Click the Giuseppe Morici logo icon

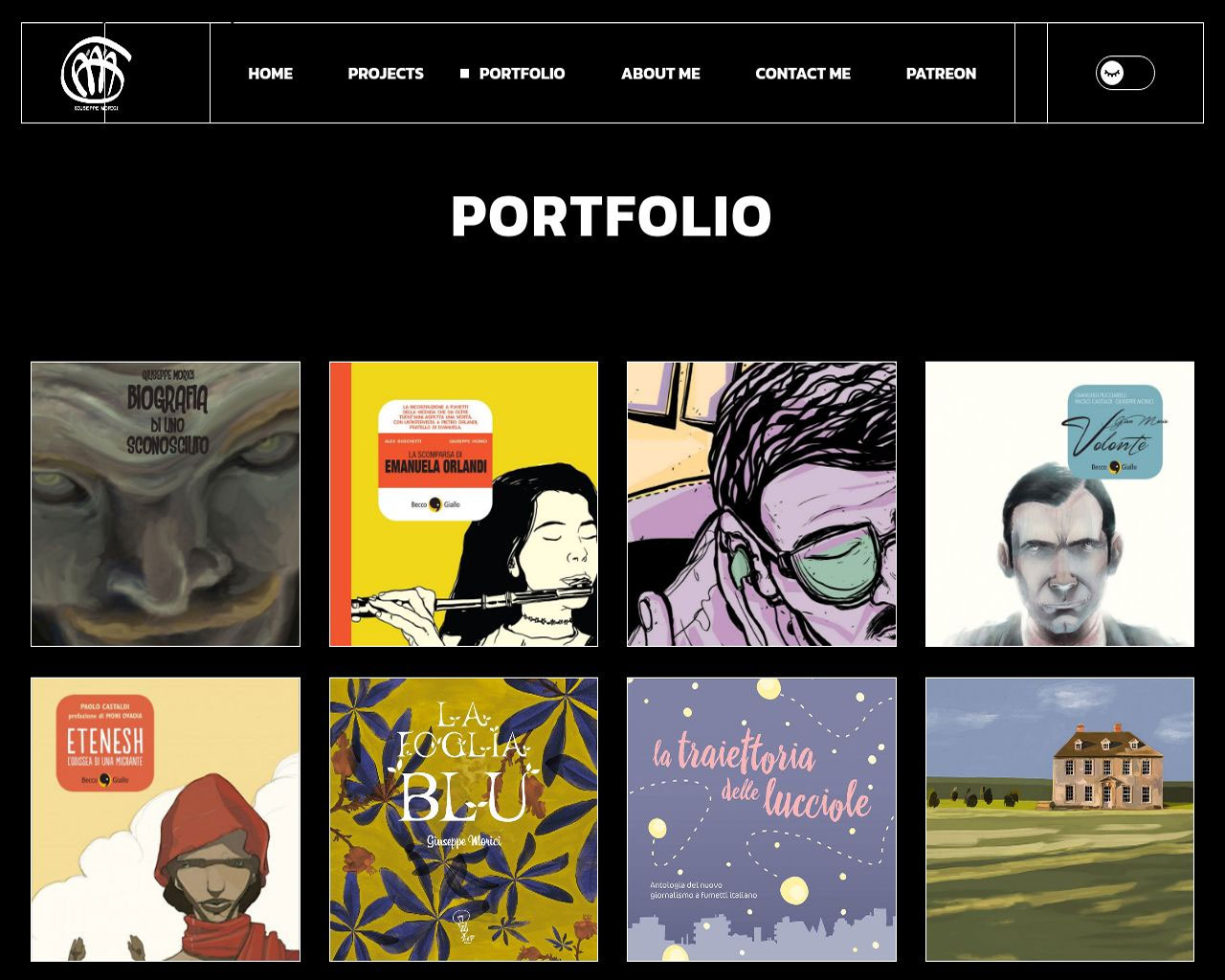coord(96,73)
